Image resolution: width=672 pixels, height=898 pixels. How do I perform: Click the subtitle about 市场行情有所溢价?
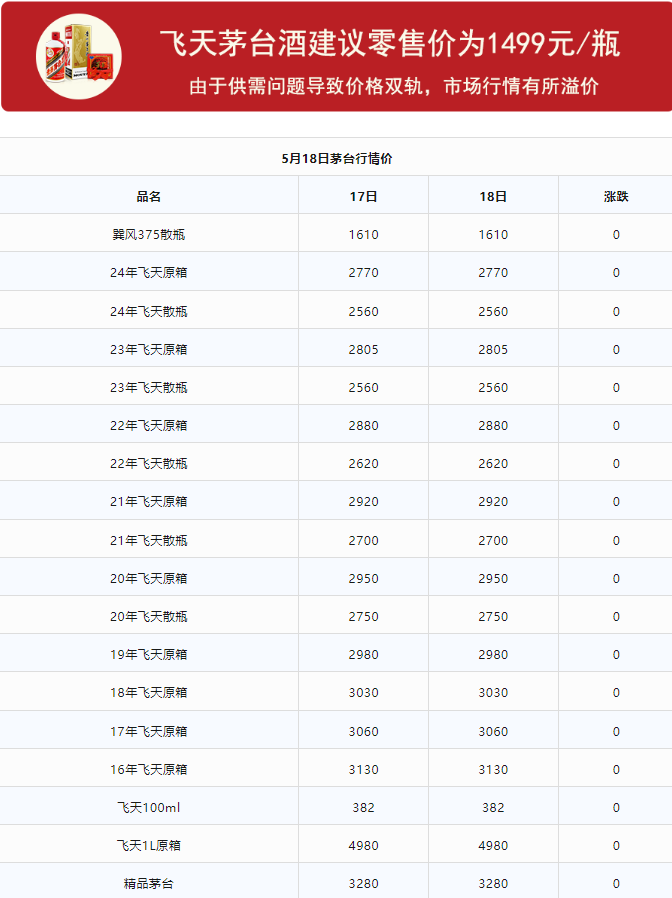click(x=394, y=86)
